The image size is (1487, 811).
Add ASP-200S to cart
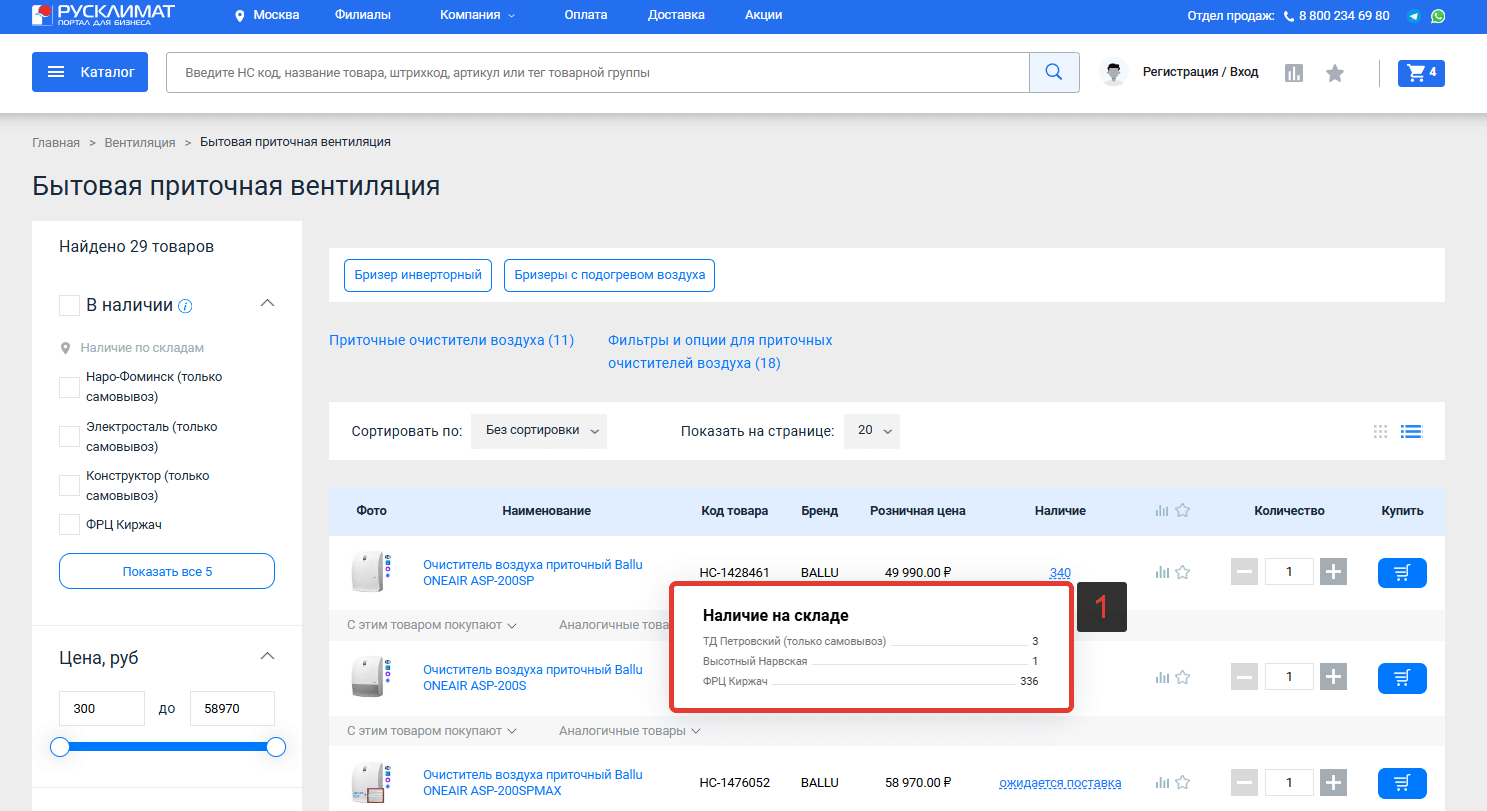[1402, 678]
